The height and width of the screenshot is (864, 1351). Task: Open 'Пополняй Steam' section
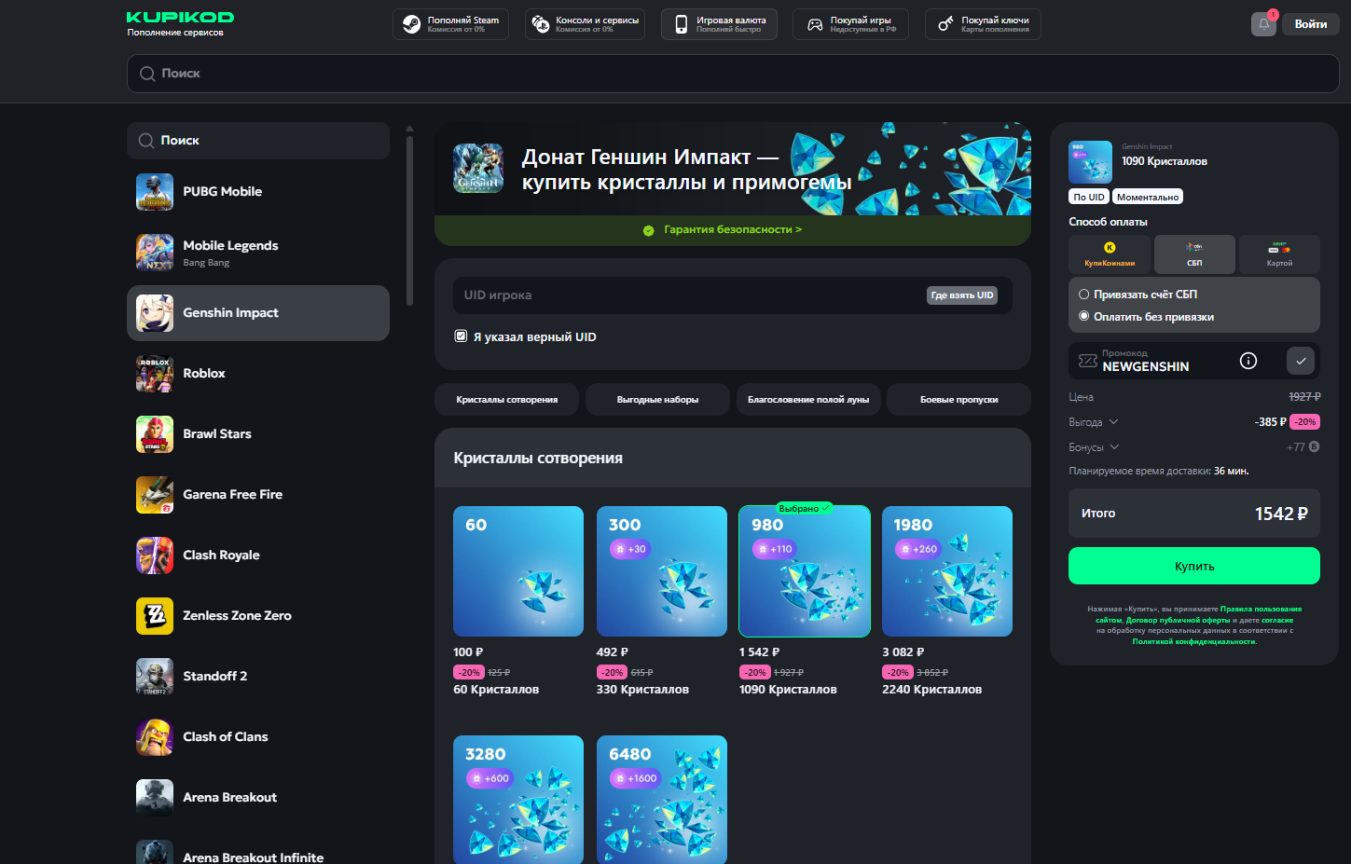coord(451,24)
